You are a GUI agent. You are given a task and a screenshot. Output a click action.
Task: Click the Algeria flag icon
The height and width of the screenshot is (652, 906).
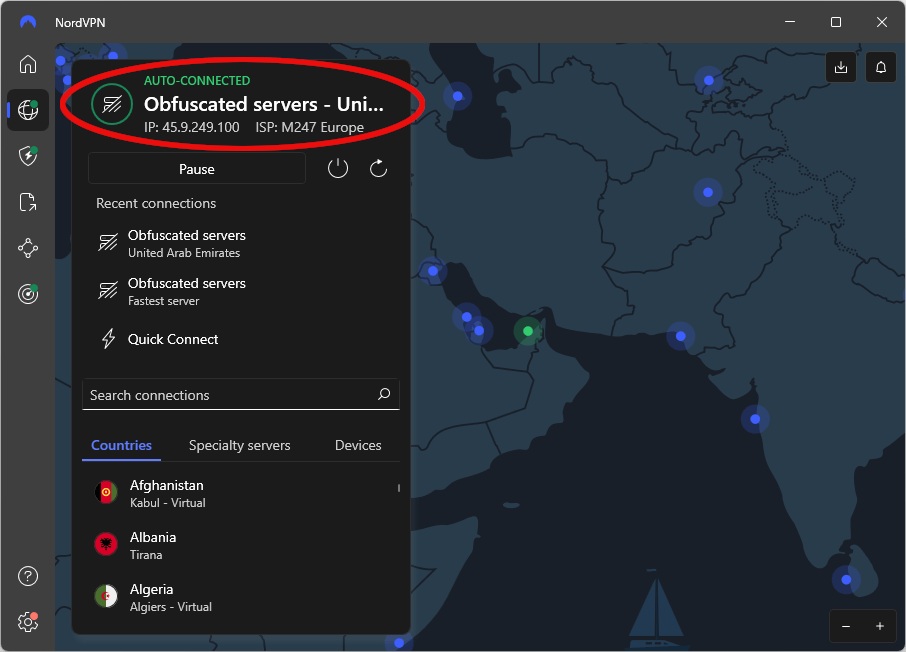tap(106, 597)
